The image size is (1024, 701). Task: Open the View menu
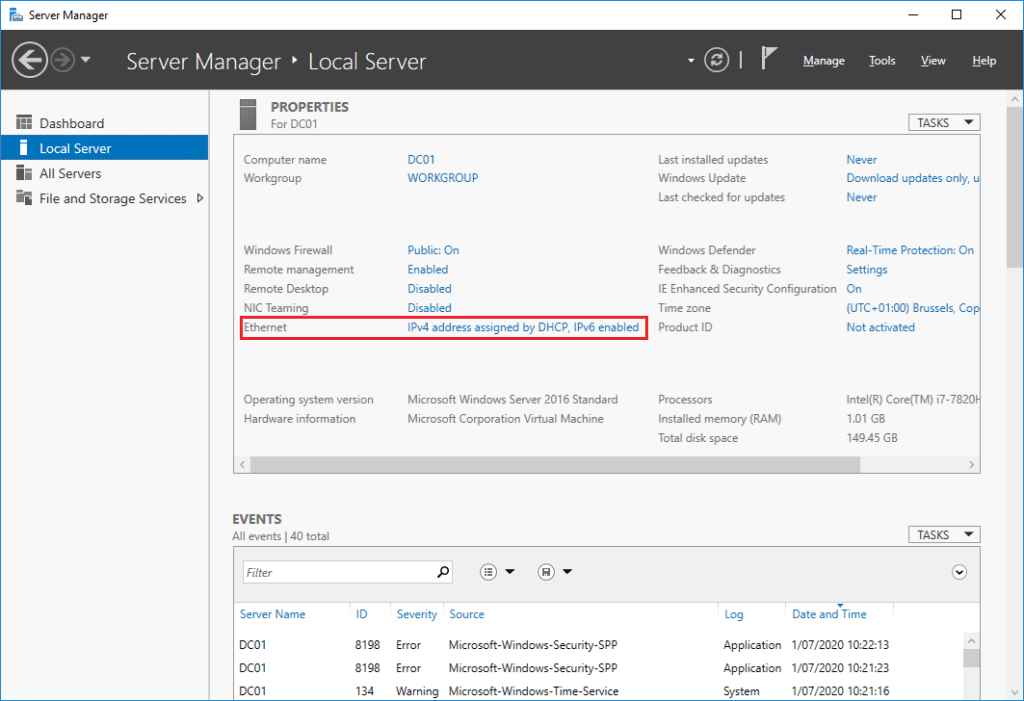pos(933,61)
